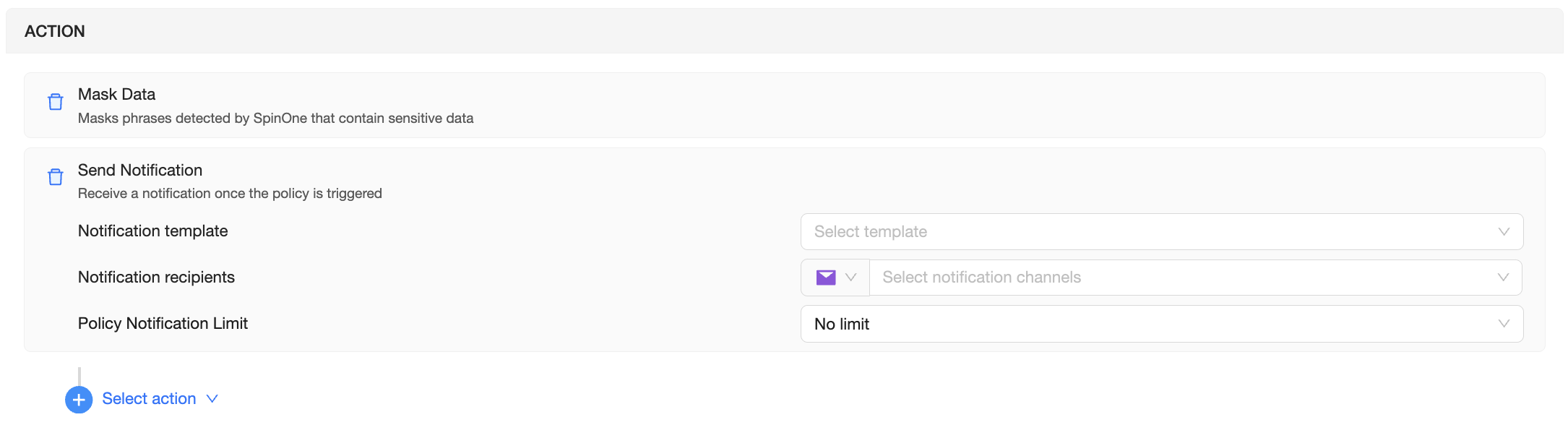1568x425 pixels.
Task: Click the arrow at the notification channels field's right edge
Action: coord(1503,278)
